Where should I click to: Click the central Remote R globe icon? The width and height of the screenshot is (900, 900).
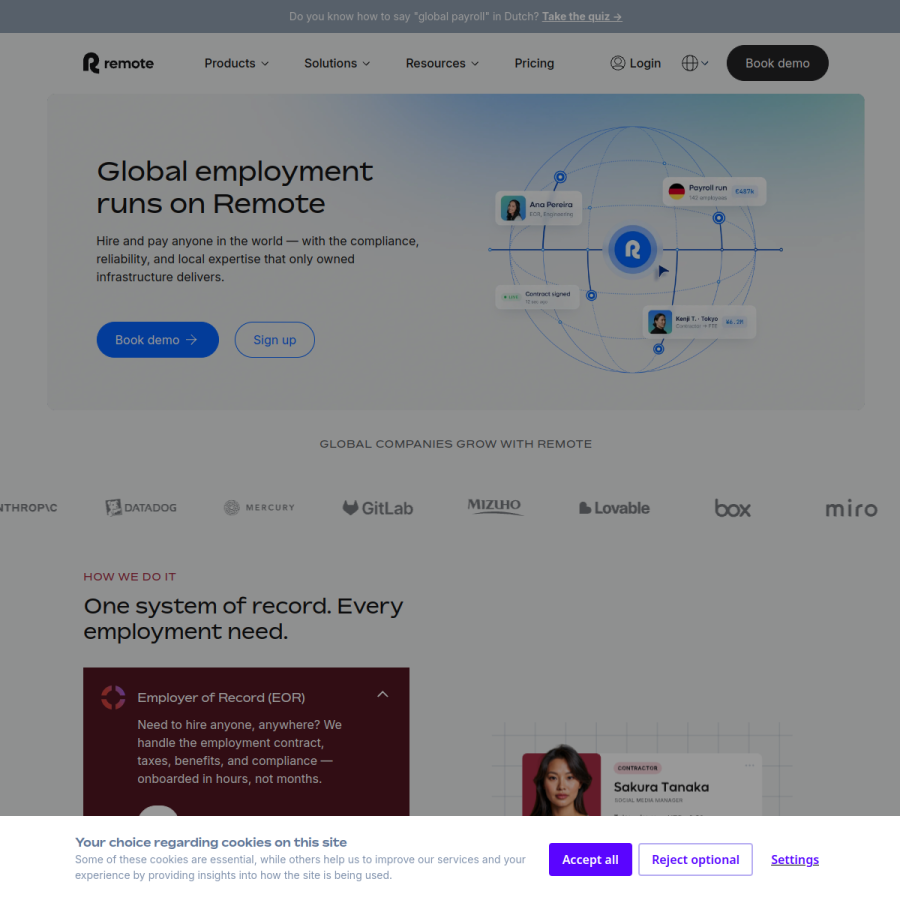pos(632,250)
